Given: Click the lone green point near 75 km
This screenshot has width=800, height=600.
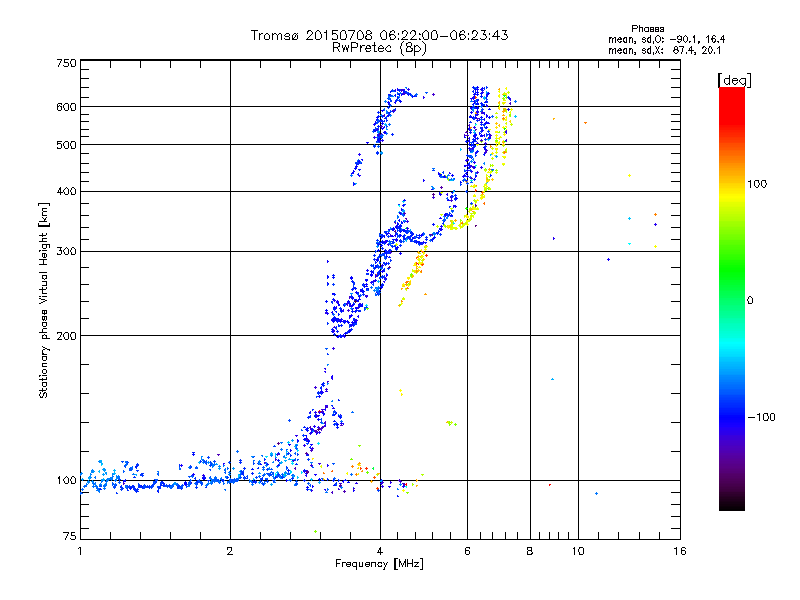Looking at the screenshot, I should 315,532.
